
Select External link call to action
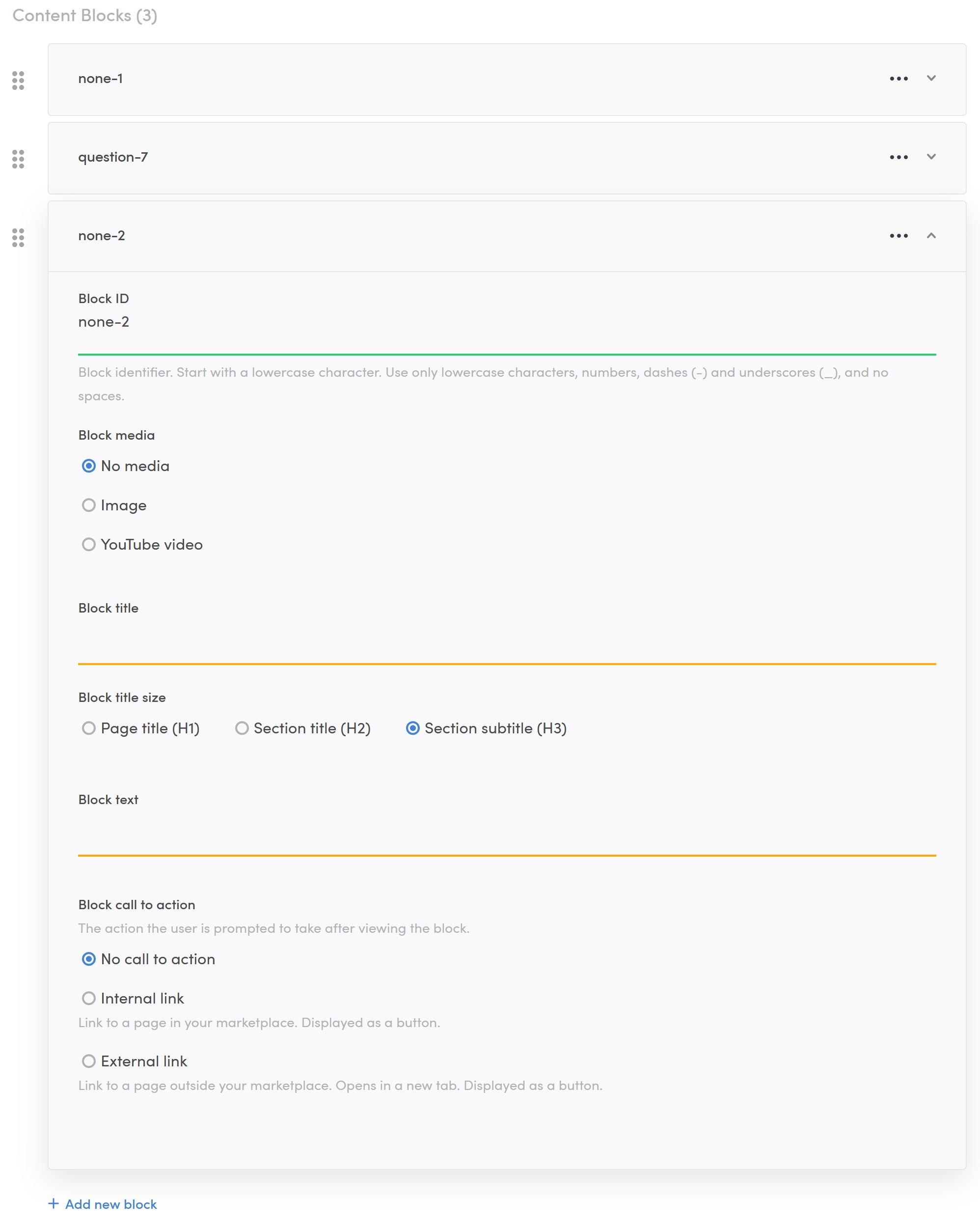(x=89, y=1061)
